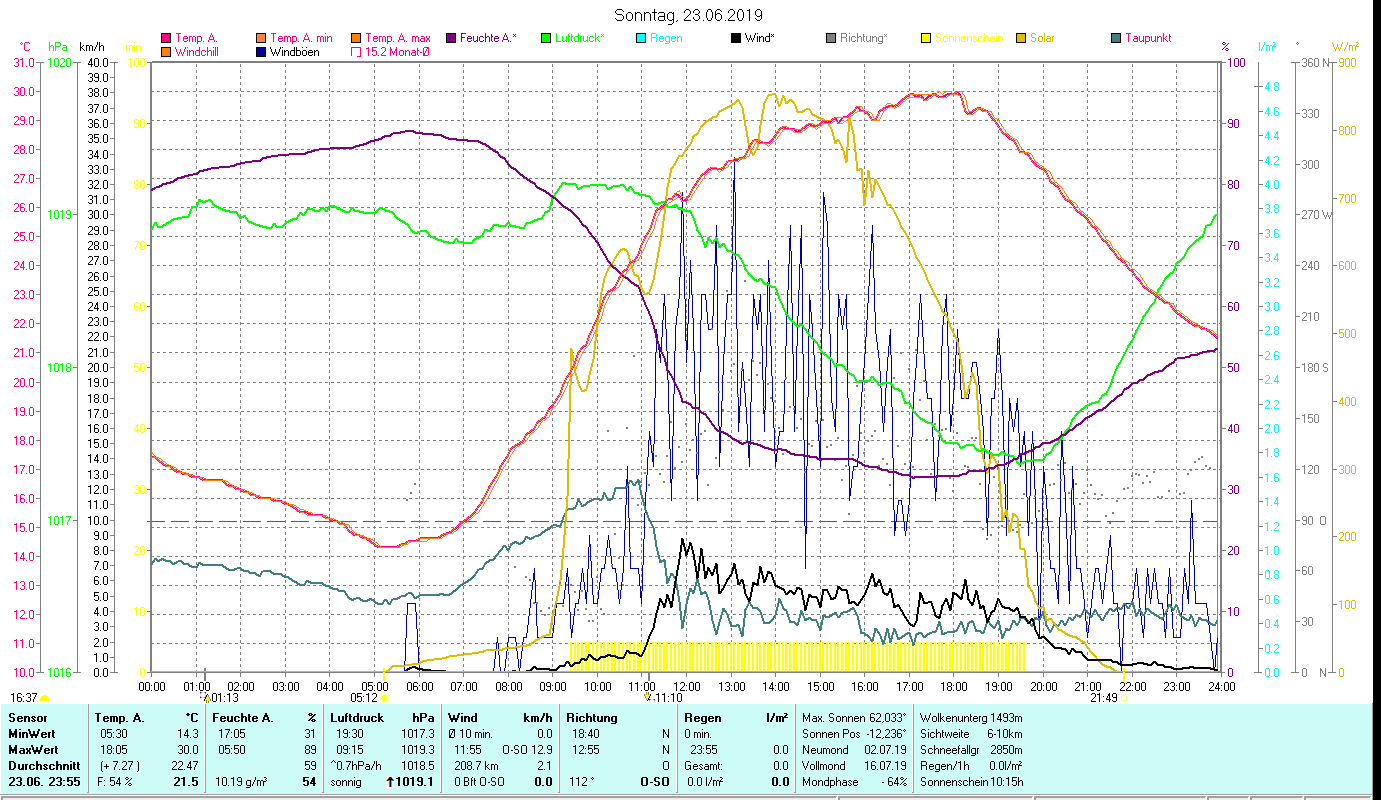The height and width of the screenshot is (800, 1381).
Task: Click the 'Durchschnitt' row label
Action: point(42,766)
